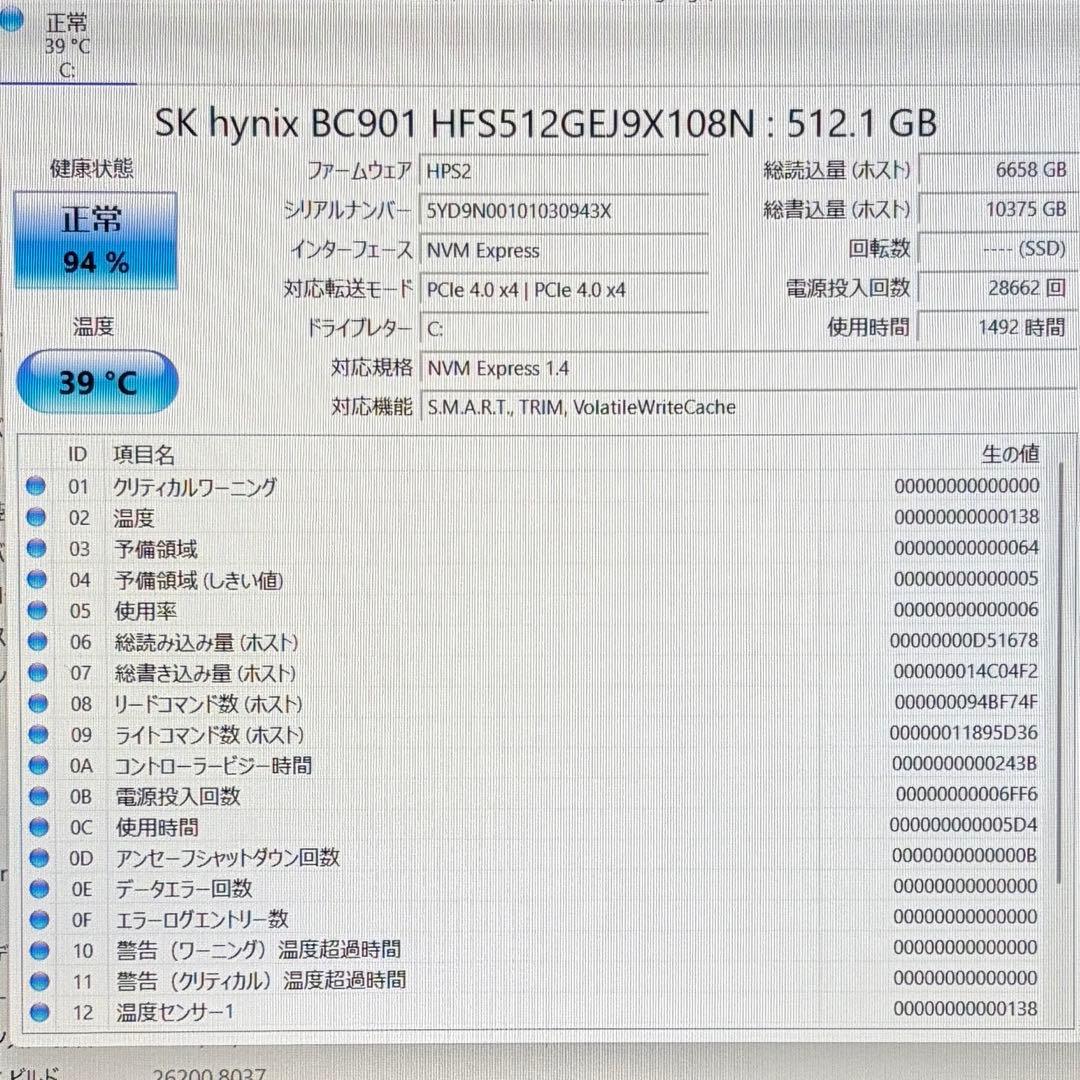1080x1080 pixels.
Task: Click raw value 000000000005D4
Action: [x=964, y=824]
